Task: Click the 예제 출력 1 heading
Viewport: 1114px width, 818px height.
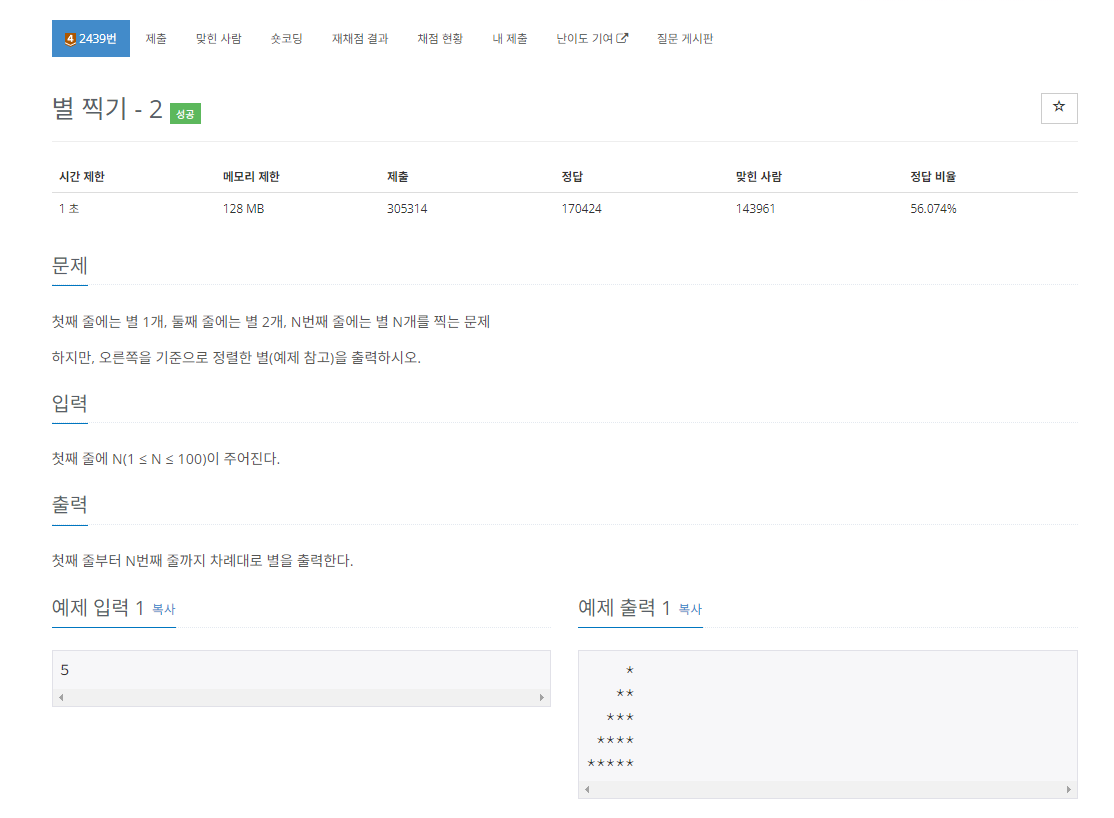Action: [x=624, y=608]
